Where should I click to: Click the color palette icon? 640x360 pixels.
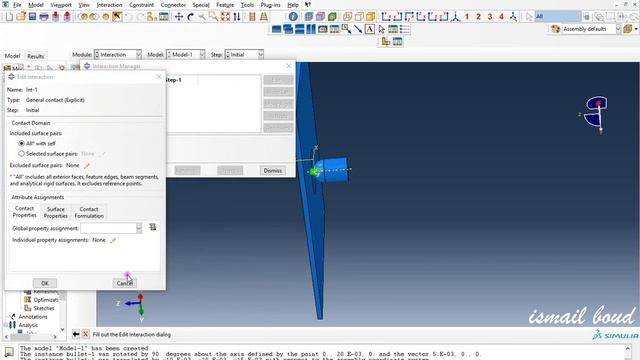click(x=555, y=29)
